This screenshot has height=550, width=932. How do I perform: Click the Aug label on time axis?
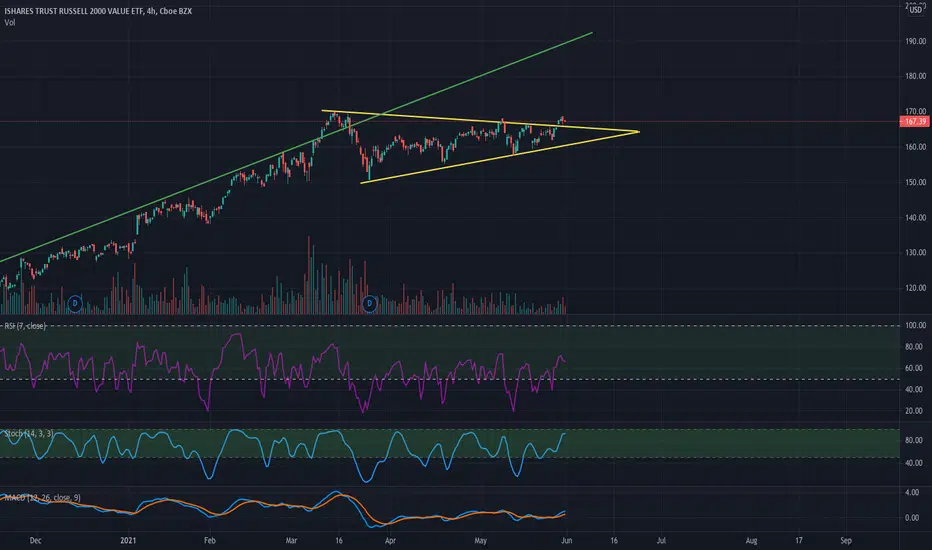[x=751, y=540]
